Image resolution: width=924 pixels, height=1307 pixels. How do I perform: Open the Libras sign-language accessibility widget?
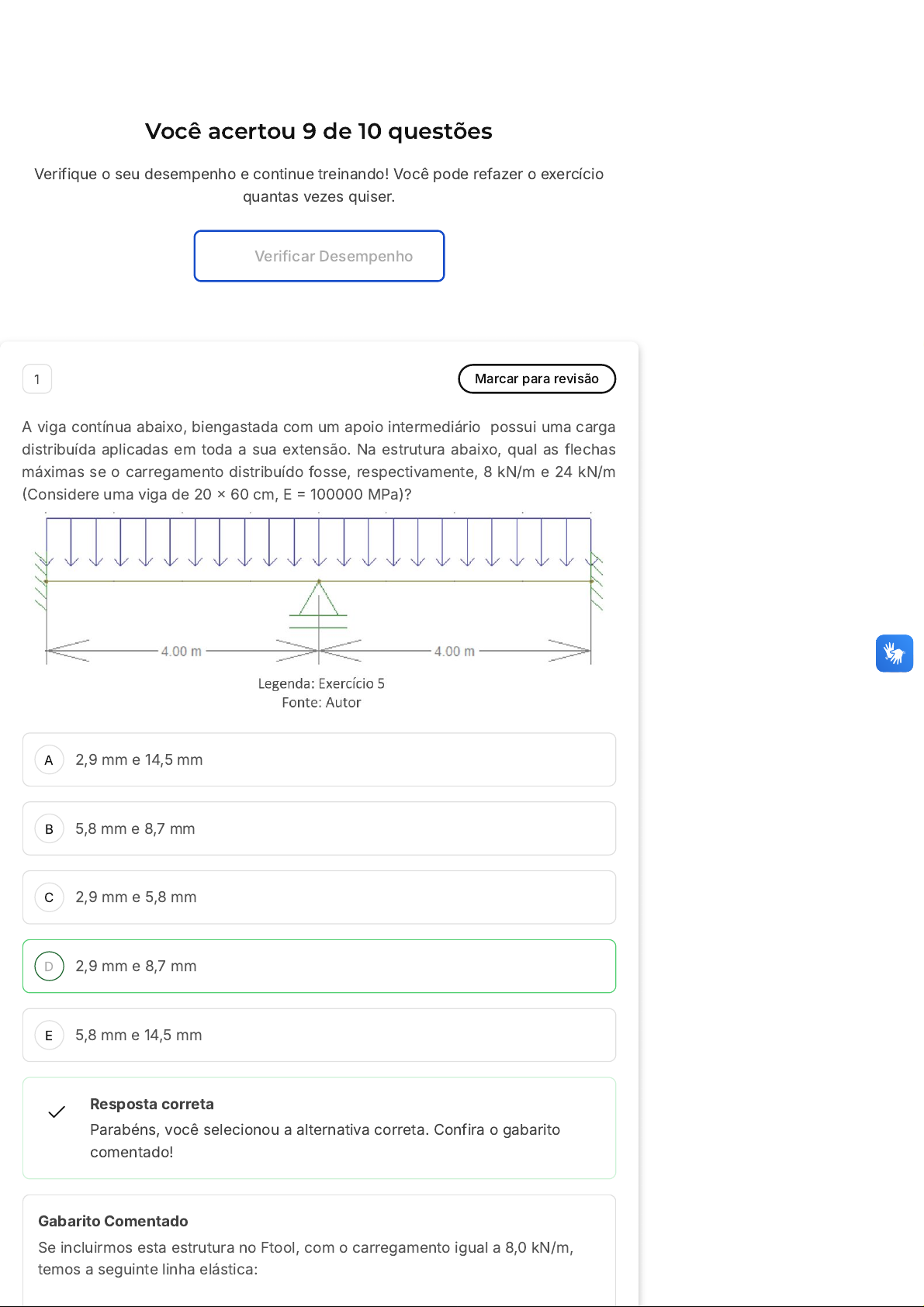(x=894, y=653)
